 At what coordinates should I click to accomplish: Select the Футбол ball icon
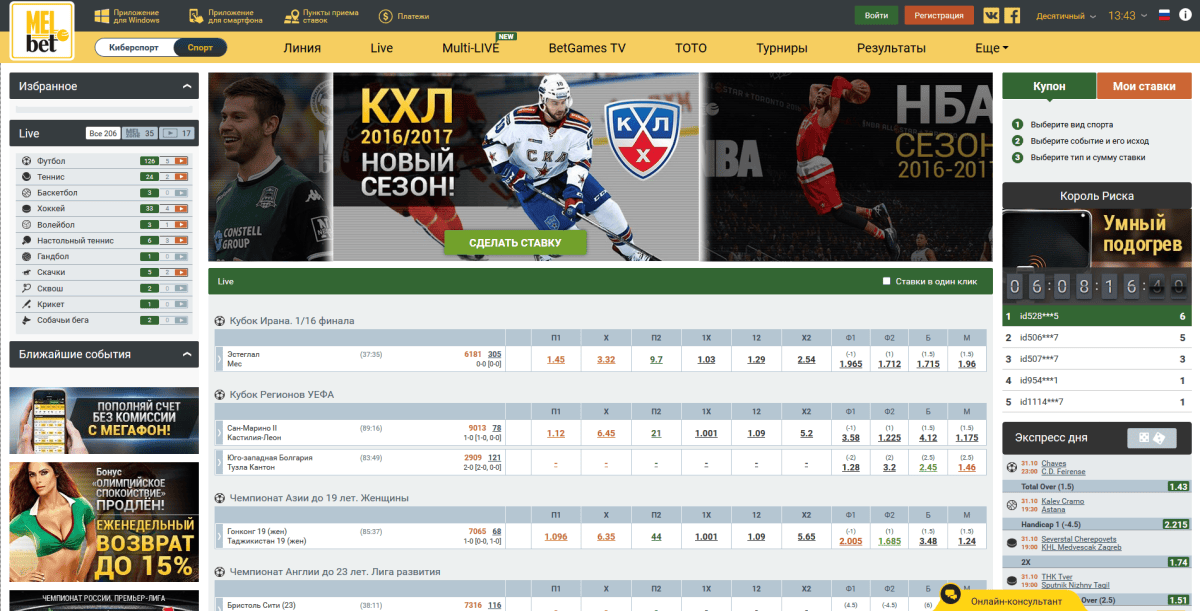[26, 161]
